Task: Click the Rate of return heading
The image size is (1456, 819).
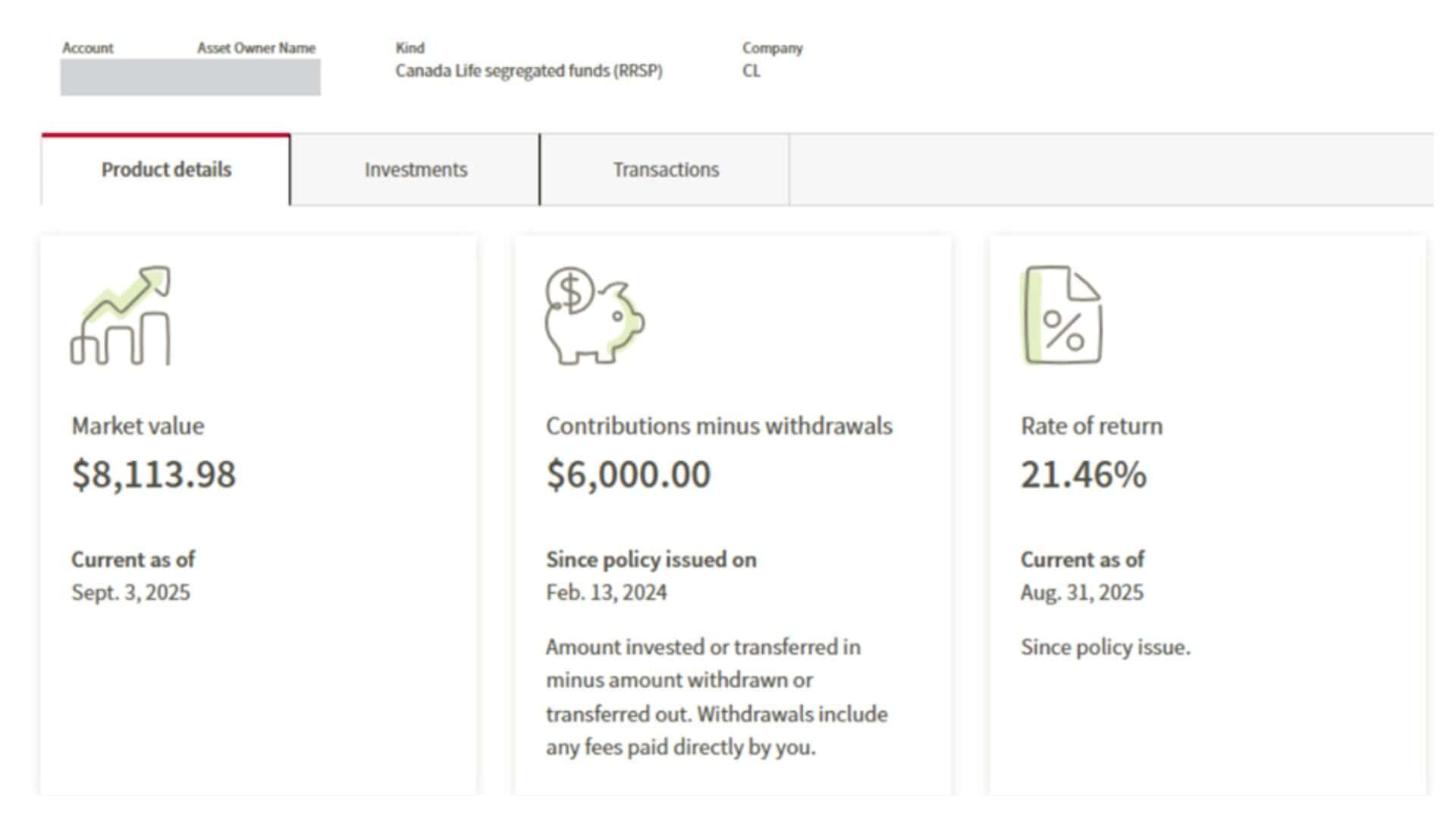Action: click(1090, 426)
